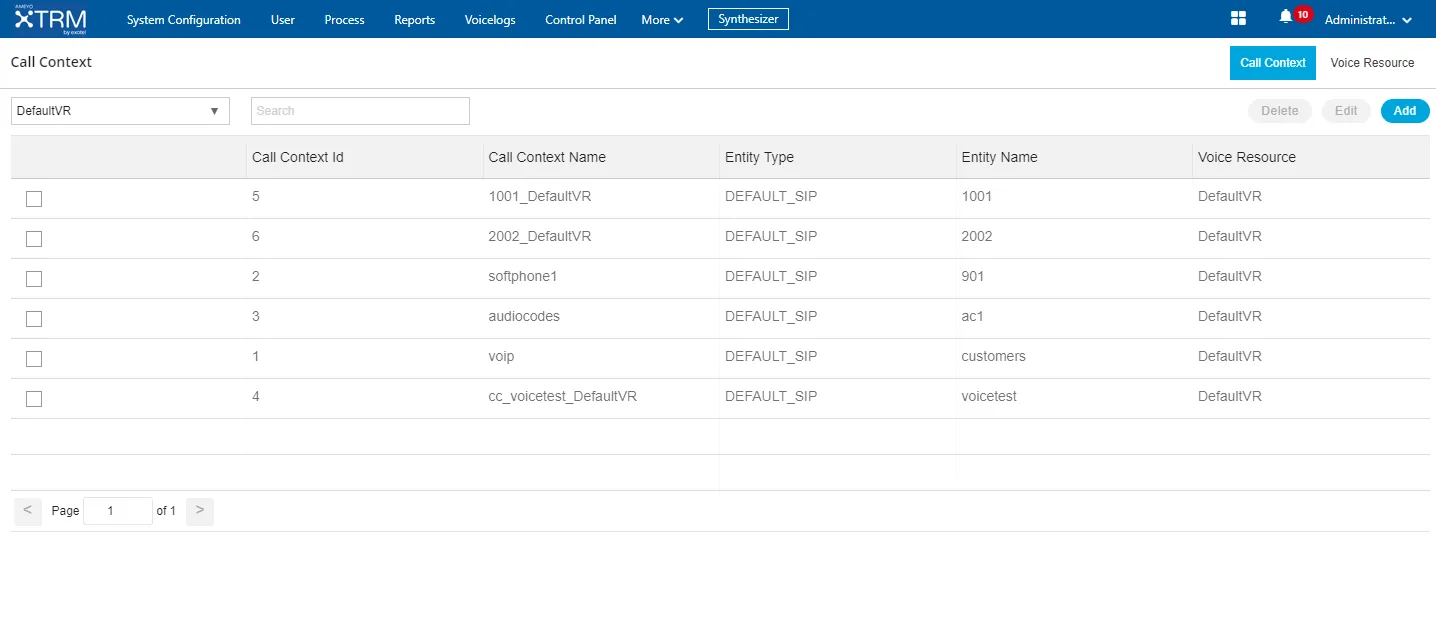Select the softphone1 row checkbox
1436x620 pixels.
pos(34,279)
